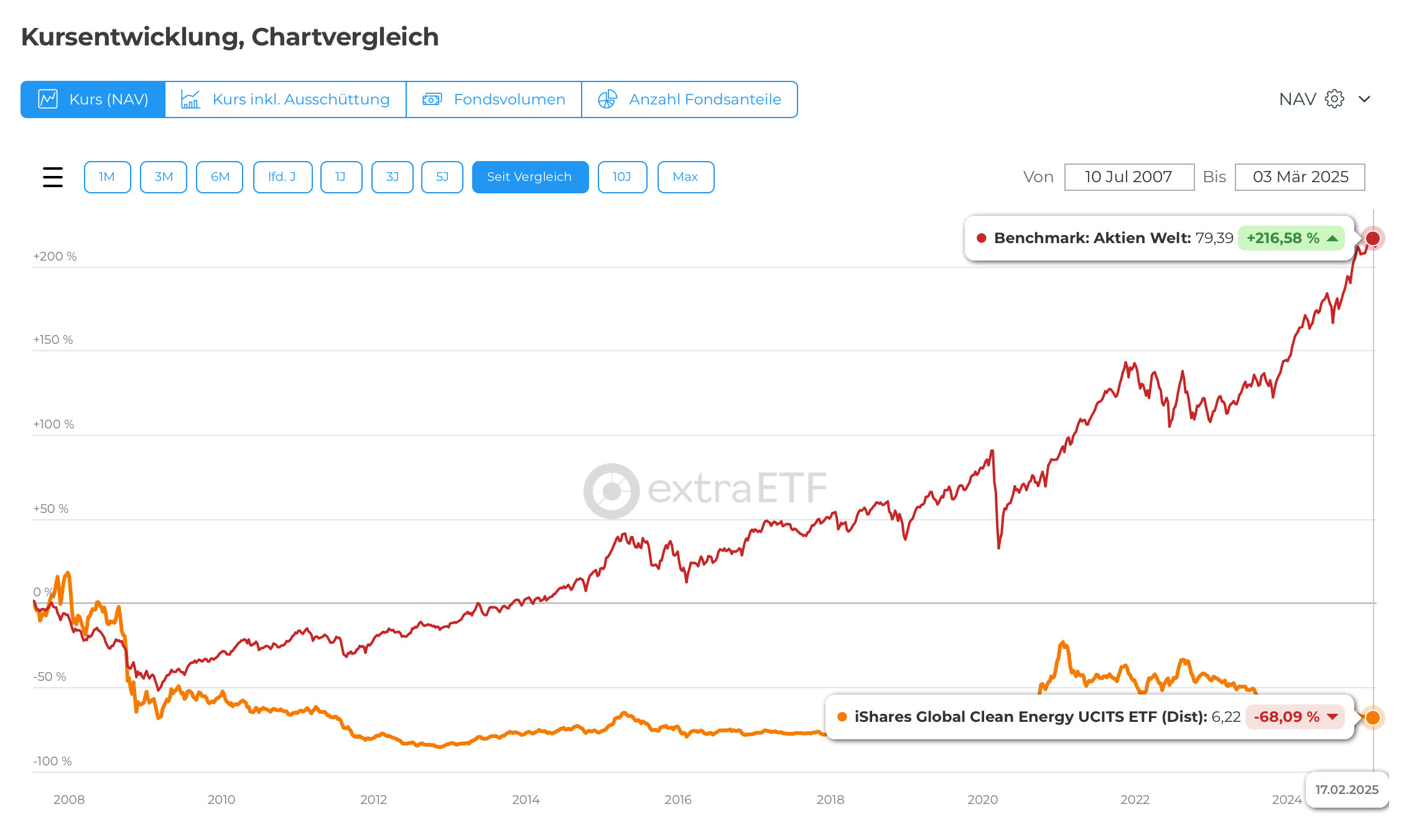Open the Von start date field
The image size is (1409, 840).
(x=1128, y=177)
